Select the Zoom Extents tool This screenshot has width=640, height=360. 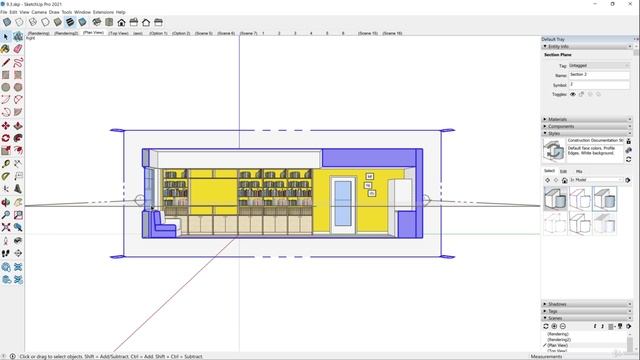click(x=6, y=227)
